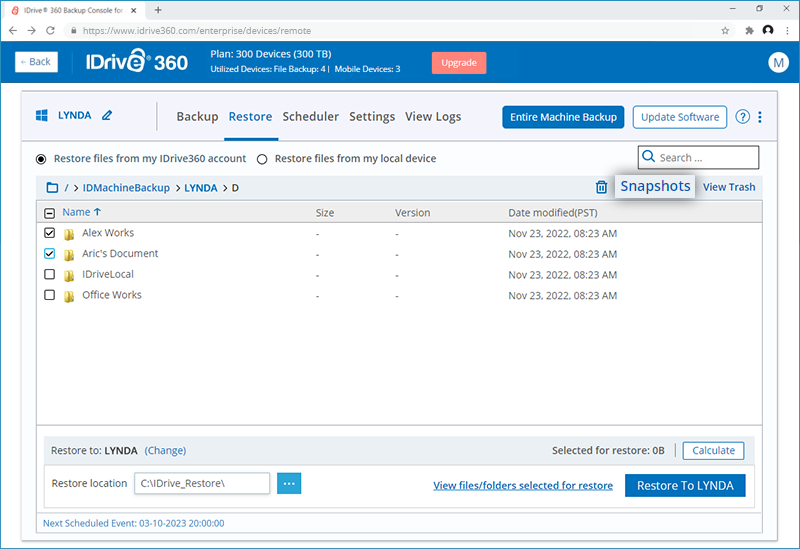Open the Backup tab

(197, 117)
